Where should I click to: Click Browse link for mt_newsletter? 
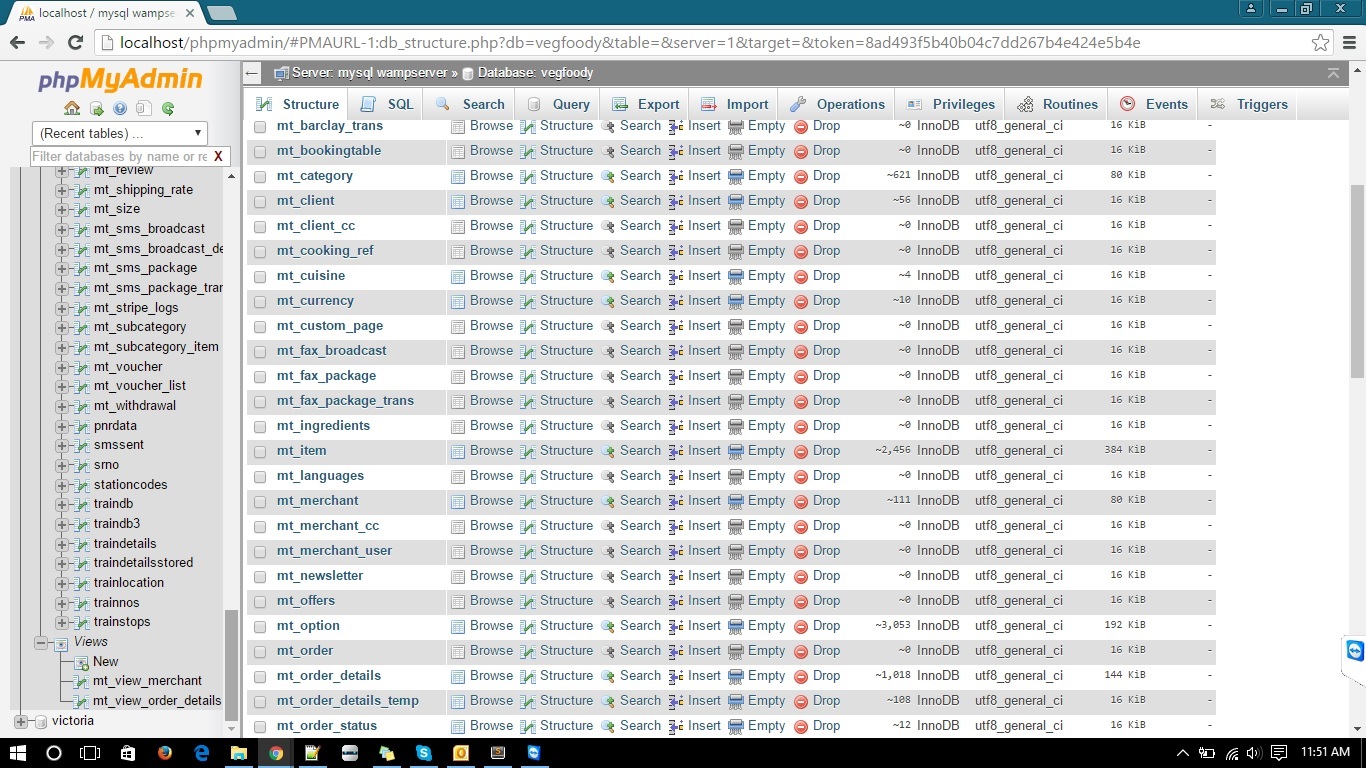click(491, 576)
